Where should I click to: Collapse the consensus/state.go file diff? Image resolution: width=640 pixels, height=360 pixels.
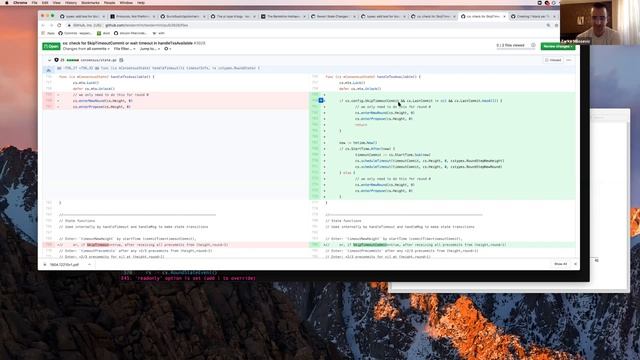click(49, 60)
